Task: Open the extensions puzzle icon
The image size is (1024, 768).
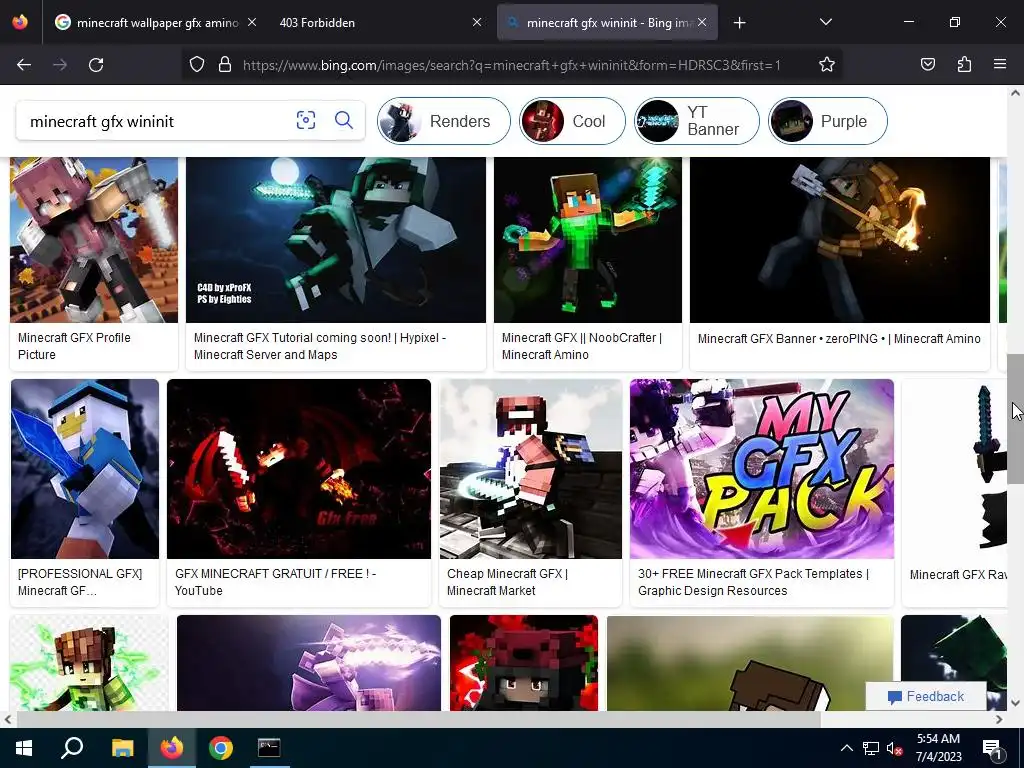Action: pyautogui.click(x=964, y=65)
